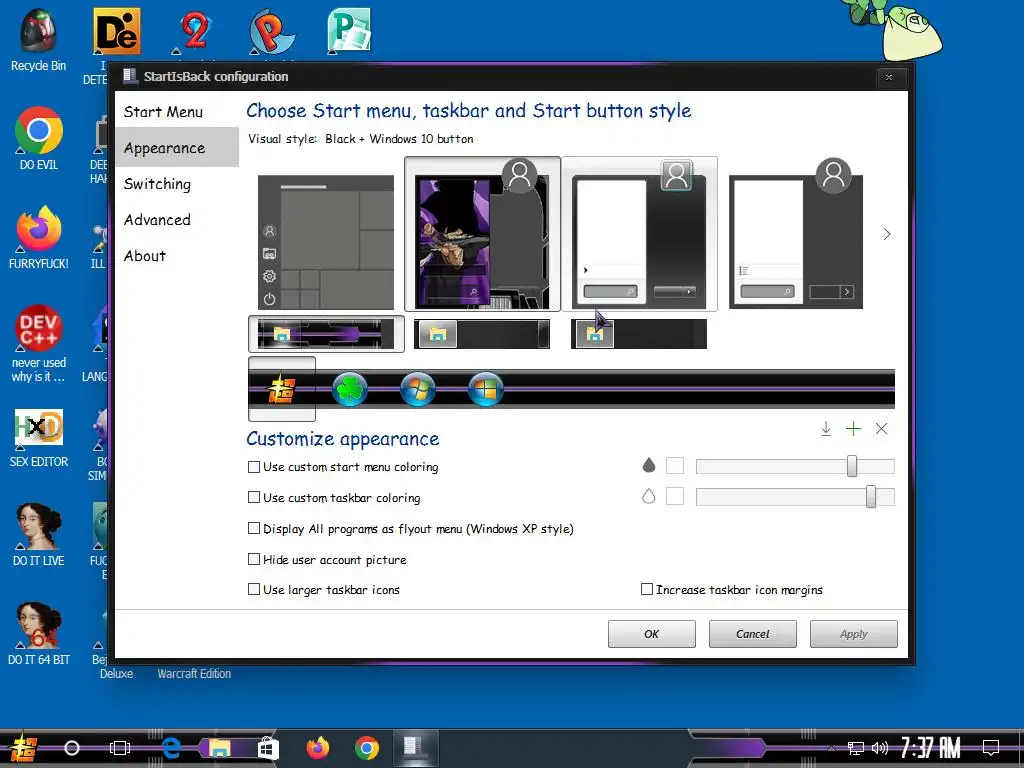Open the DO IT 64 BIT desktop icon
Image resolution: width=1024 pixels, height=768 pixels.
point(39,633)
